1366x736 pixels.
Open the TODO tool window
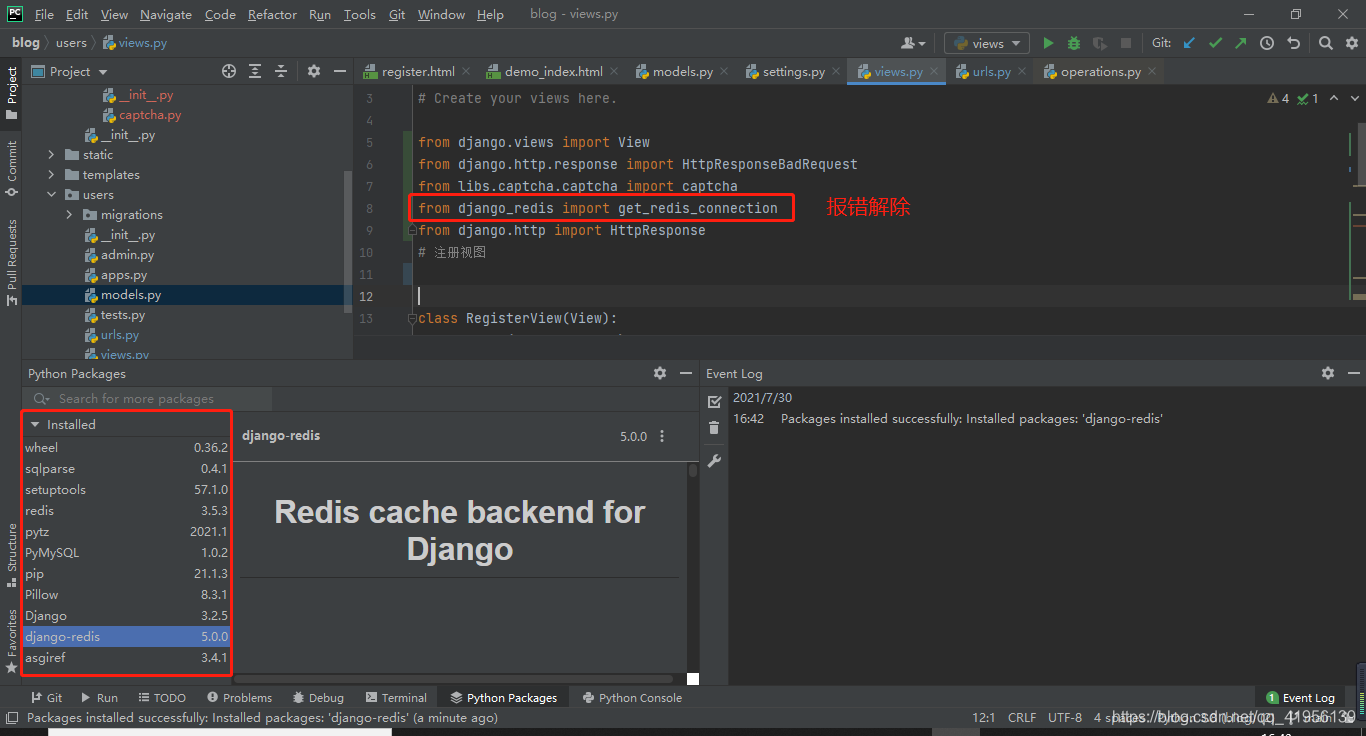click(161, 698)
